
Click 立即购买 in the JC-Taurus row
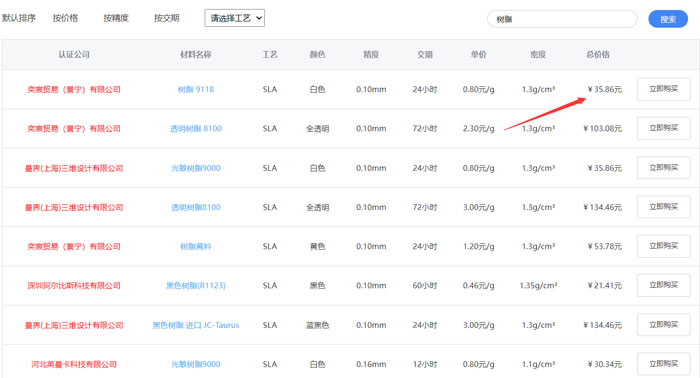point(663,325)
